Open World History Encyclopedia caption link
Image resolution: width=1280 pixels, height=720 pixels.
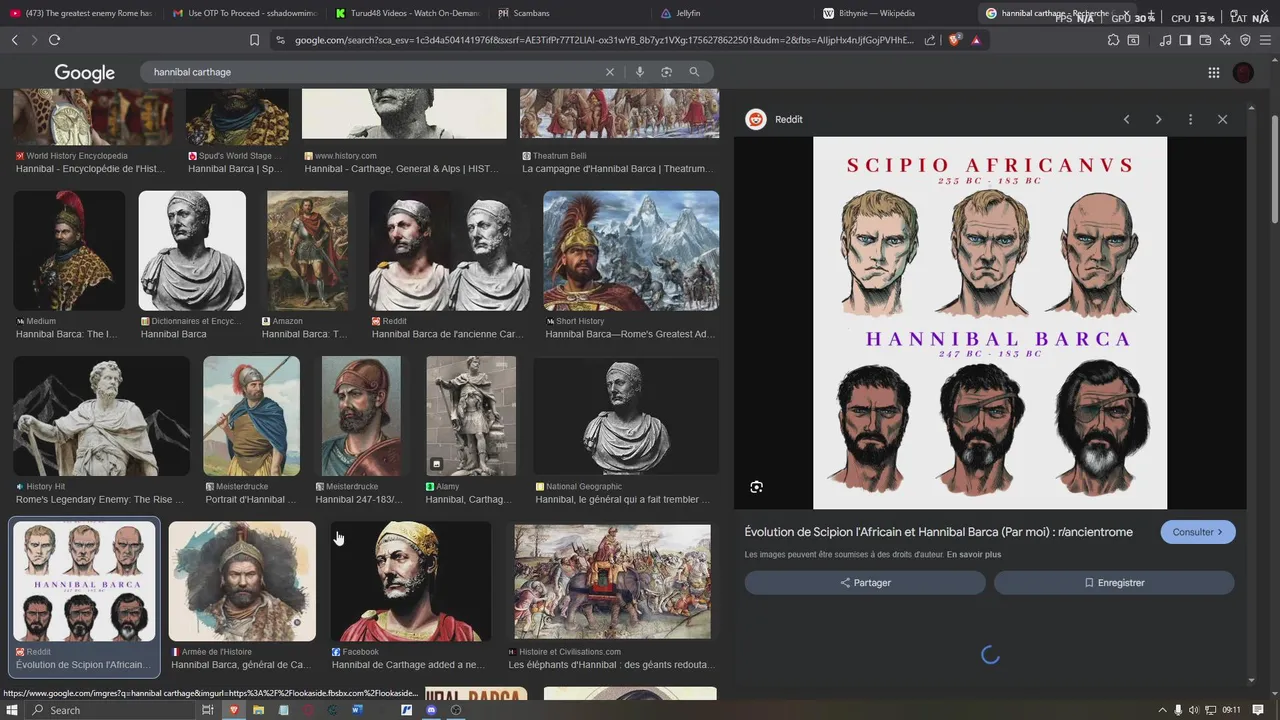[90, 169]
